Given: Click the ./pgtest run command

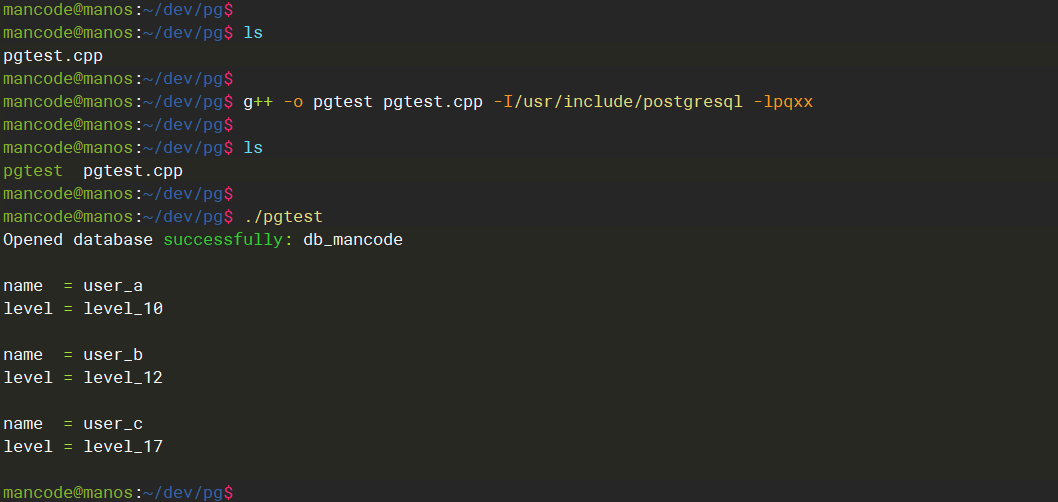Looking at the screenshot, I should tap(283, 216).
